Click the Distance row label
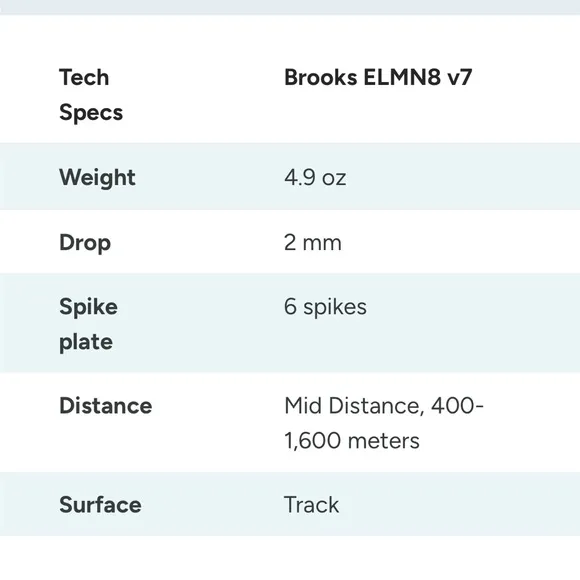Screen dimensions: 580x580 tap(106, 406)
